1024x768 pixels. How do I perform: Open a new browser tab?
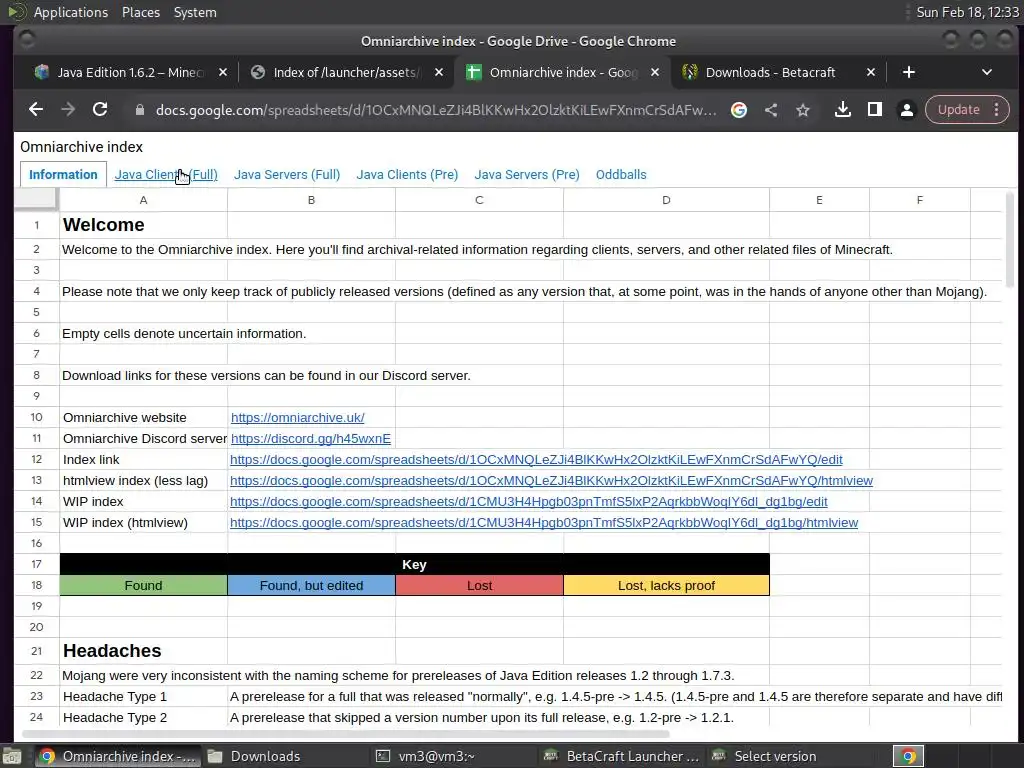(908, 72)
